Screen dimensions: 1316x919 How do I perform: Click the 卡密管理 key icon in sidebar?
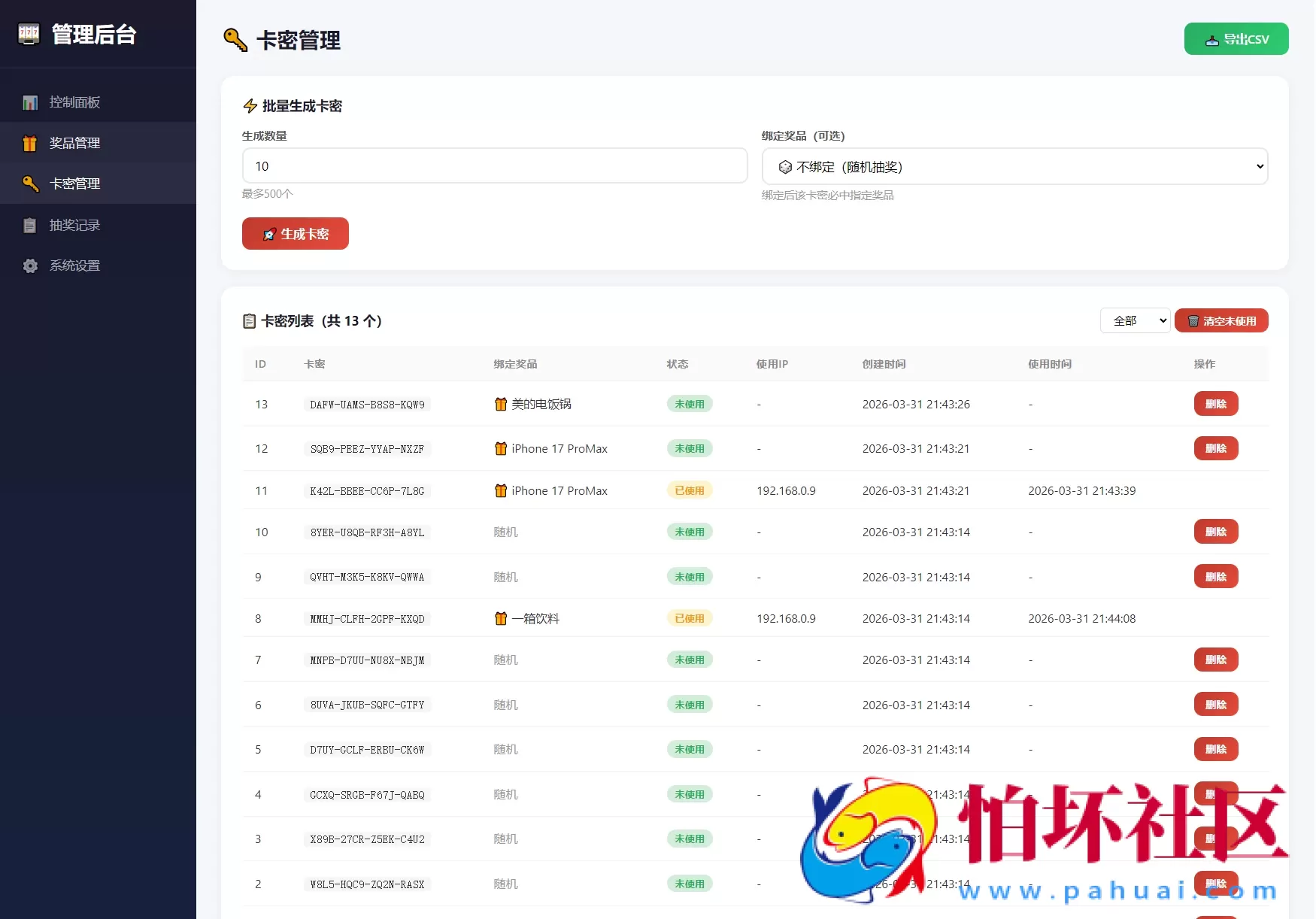[x=30, y=183]
